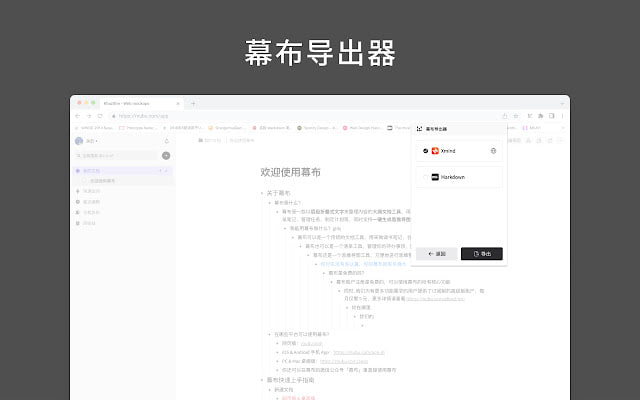
Task: Select the Xmind export format radio button
Action: (x=426, y=151)
